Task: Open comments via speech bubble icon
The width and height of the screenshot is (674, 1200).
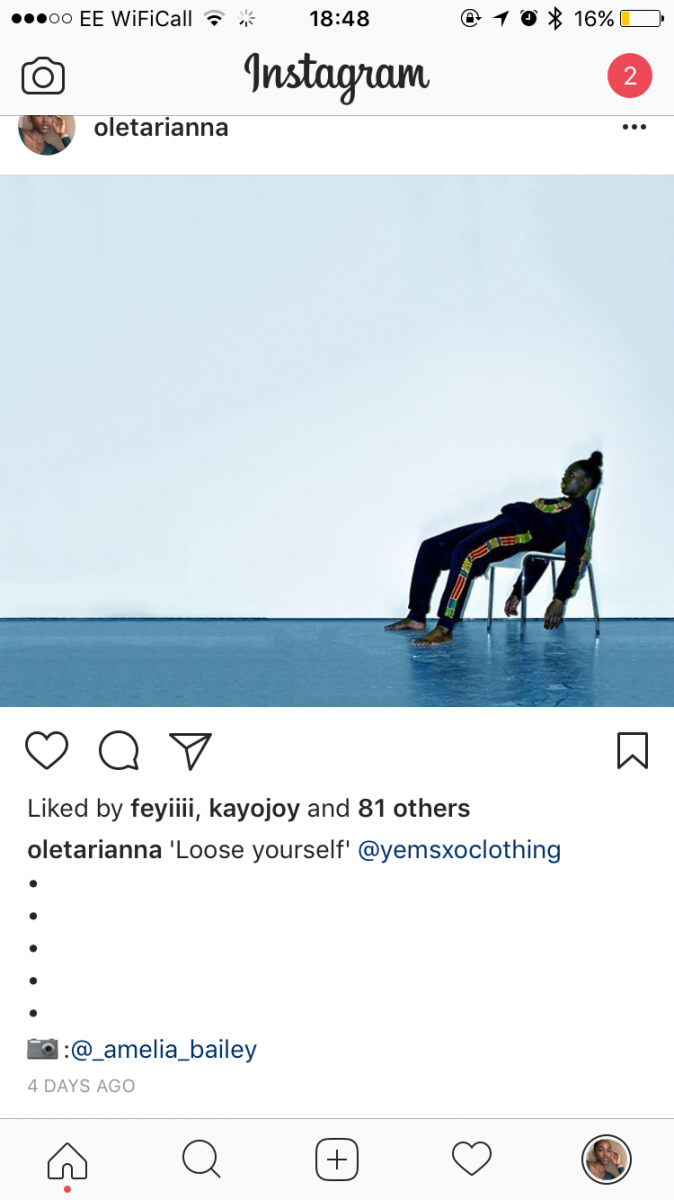Action: (119, 751)
